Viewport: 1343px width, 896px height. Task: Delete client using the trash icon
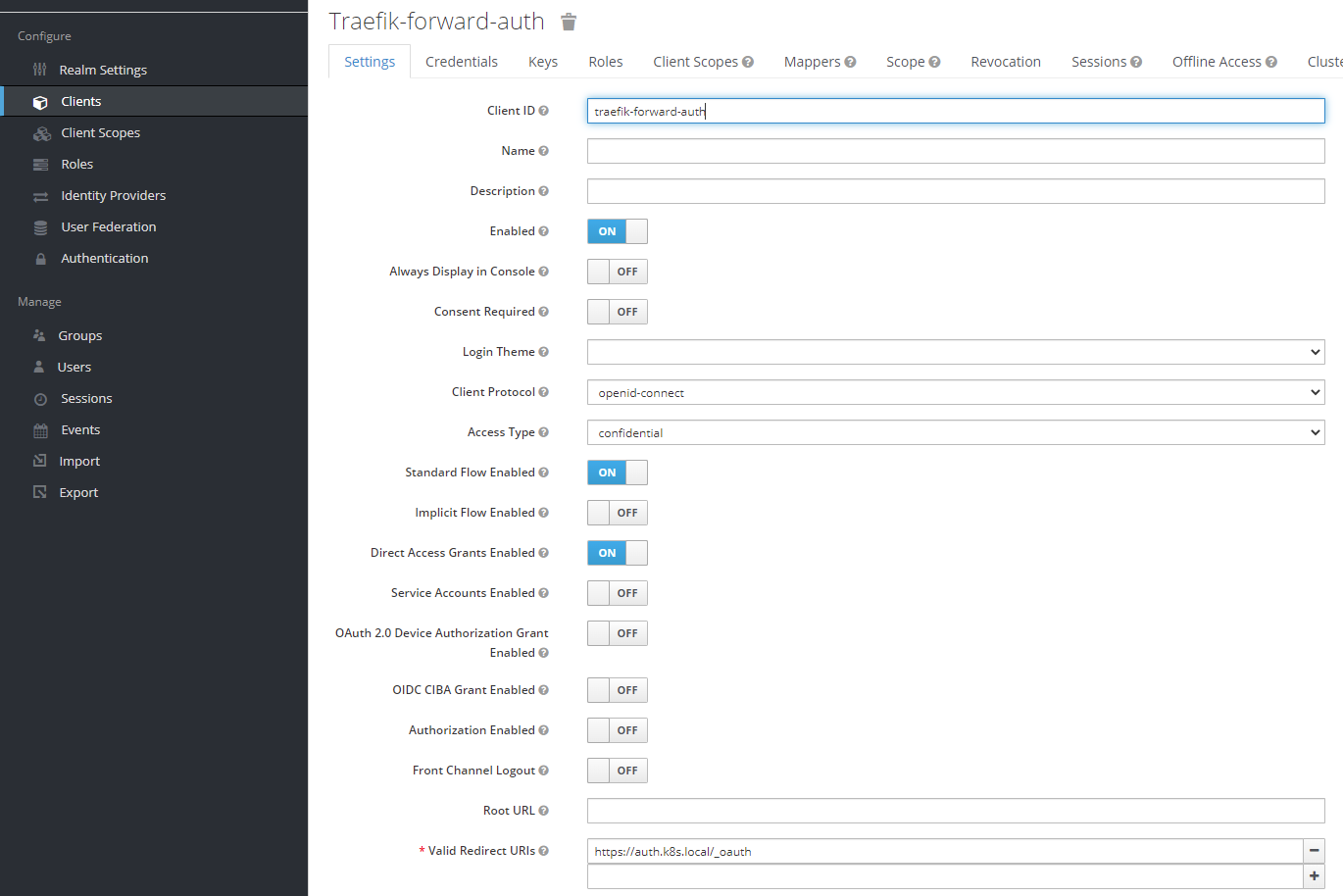point(569,22)
